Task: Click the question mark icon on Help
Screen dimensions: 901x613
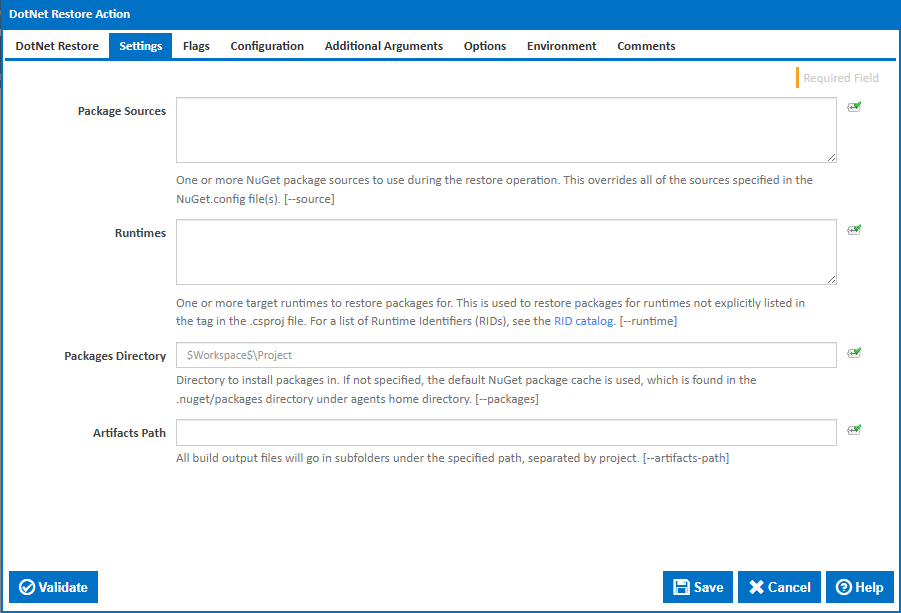Action: pos(845,587)
